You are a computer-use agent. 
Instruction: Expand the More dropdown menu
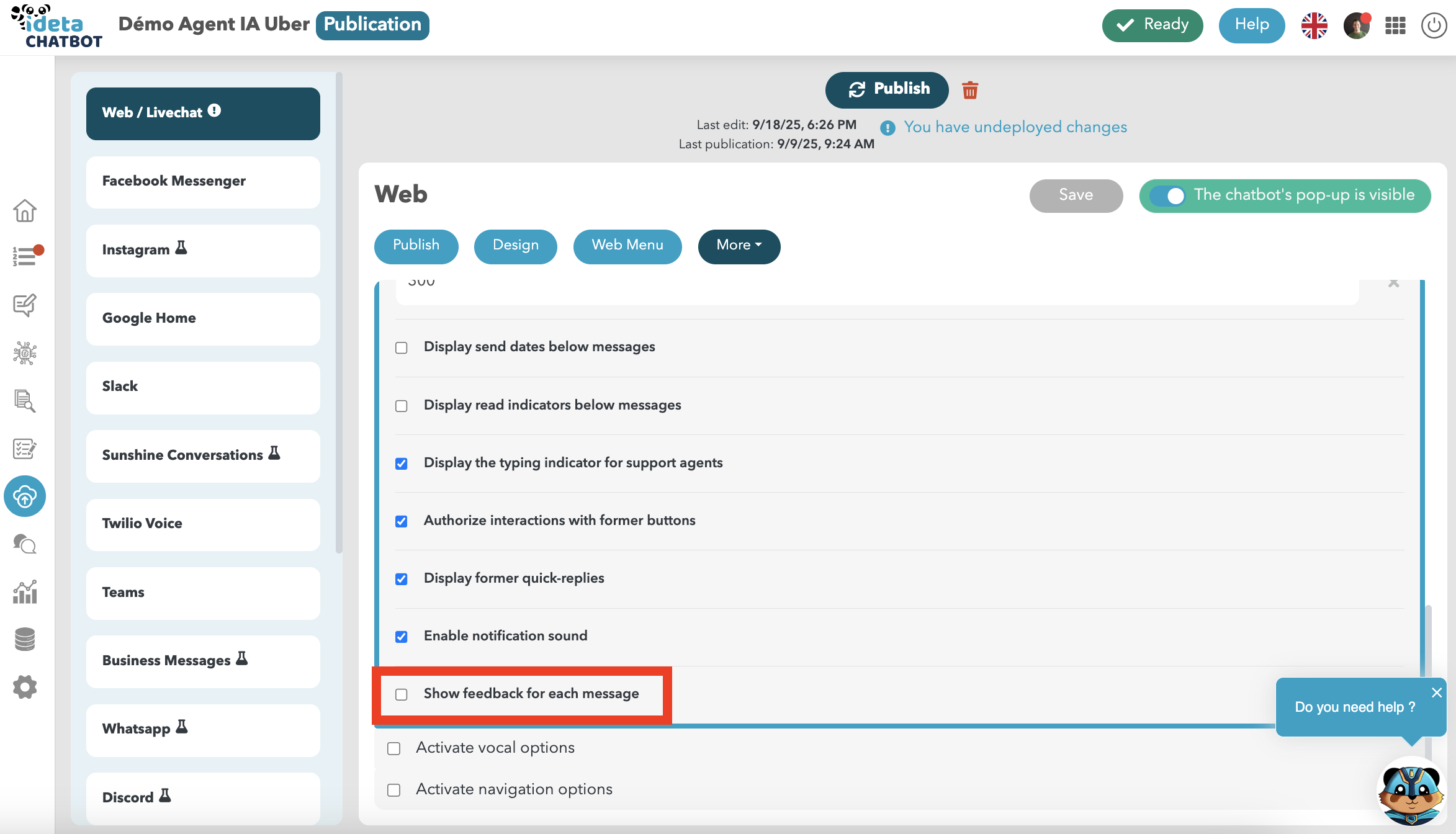coord(739,246)
